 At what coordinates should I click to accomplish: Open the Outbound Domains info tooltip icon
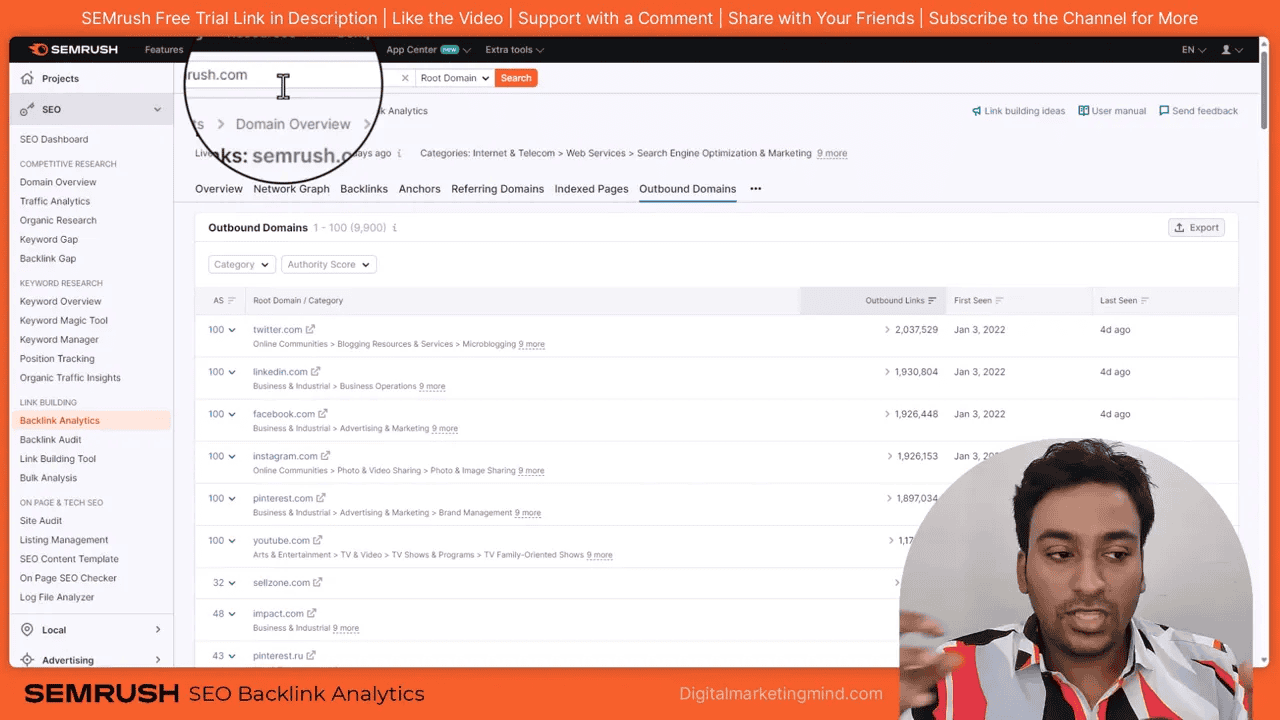[x=394, y=227]
